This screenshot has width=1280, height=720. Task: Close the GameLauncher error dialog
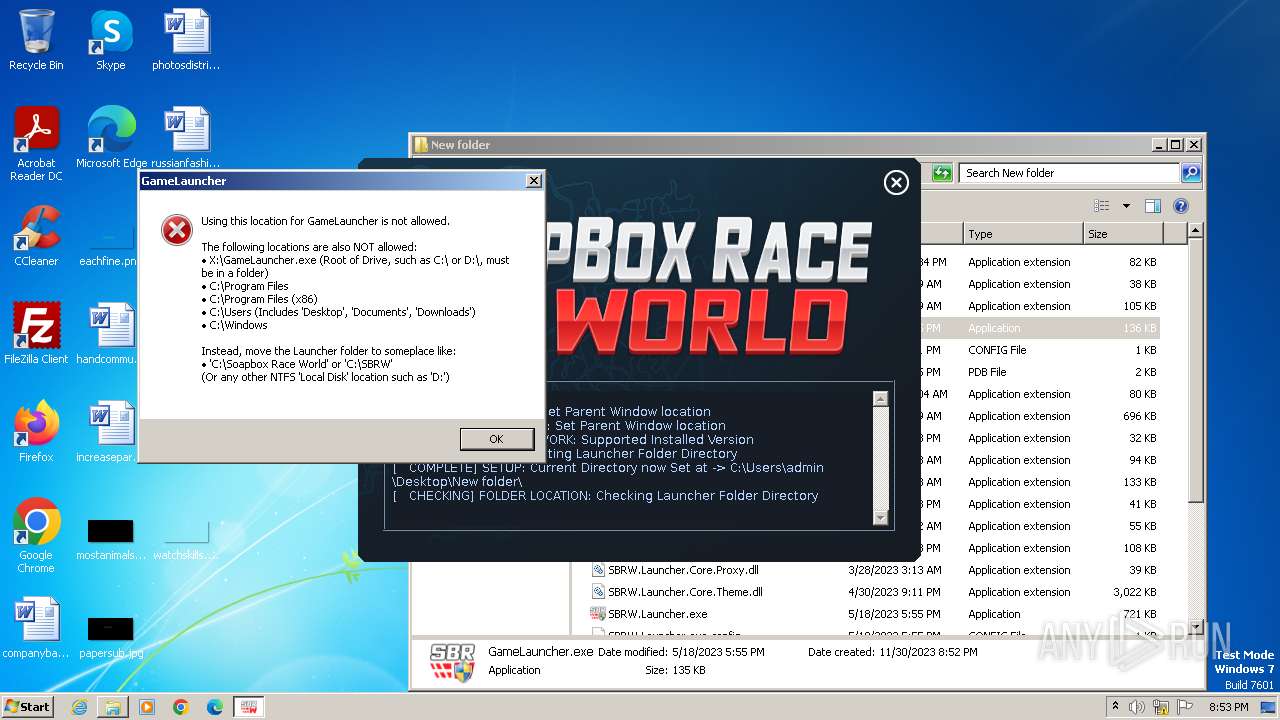tap(534, 181)
